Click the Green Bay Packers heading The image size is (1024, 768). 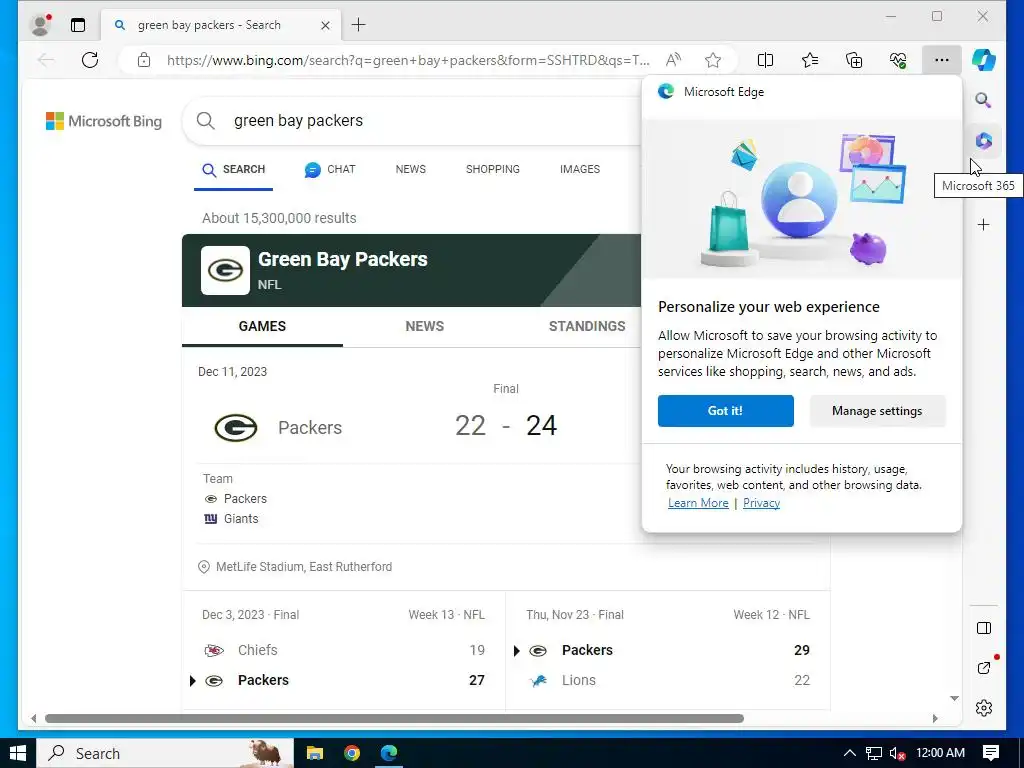tap(343, 259)
